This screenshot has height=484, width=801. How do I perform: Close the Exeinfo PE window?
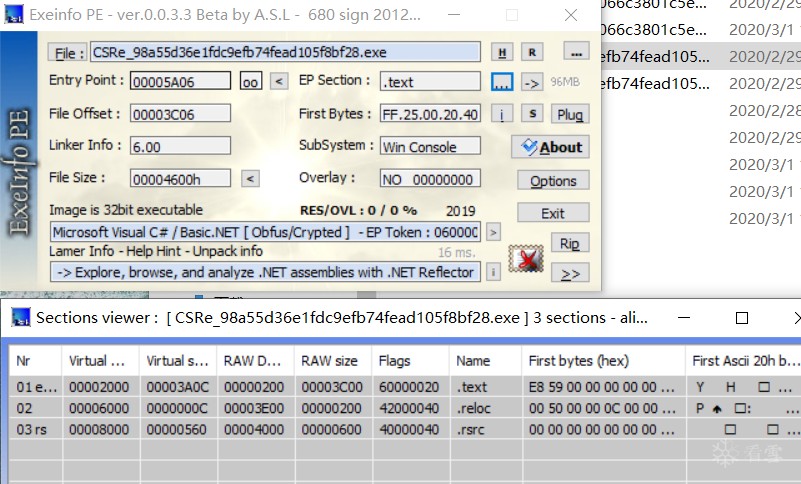coord(571,15)
